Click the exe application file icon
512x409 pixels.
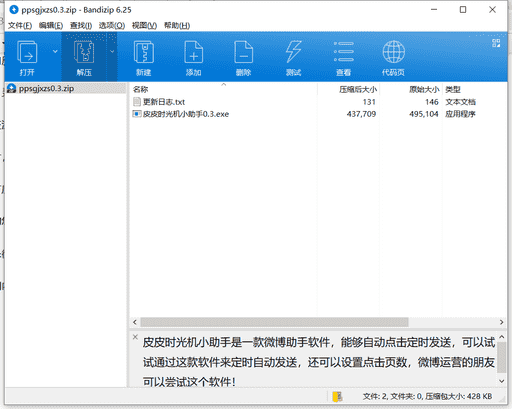click(137, 114)
